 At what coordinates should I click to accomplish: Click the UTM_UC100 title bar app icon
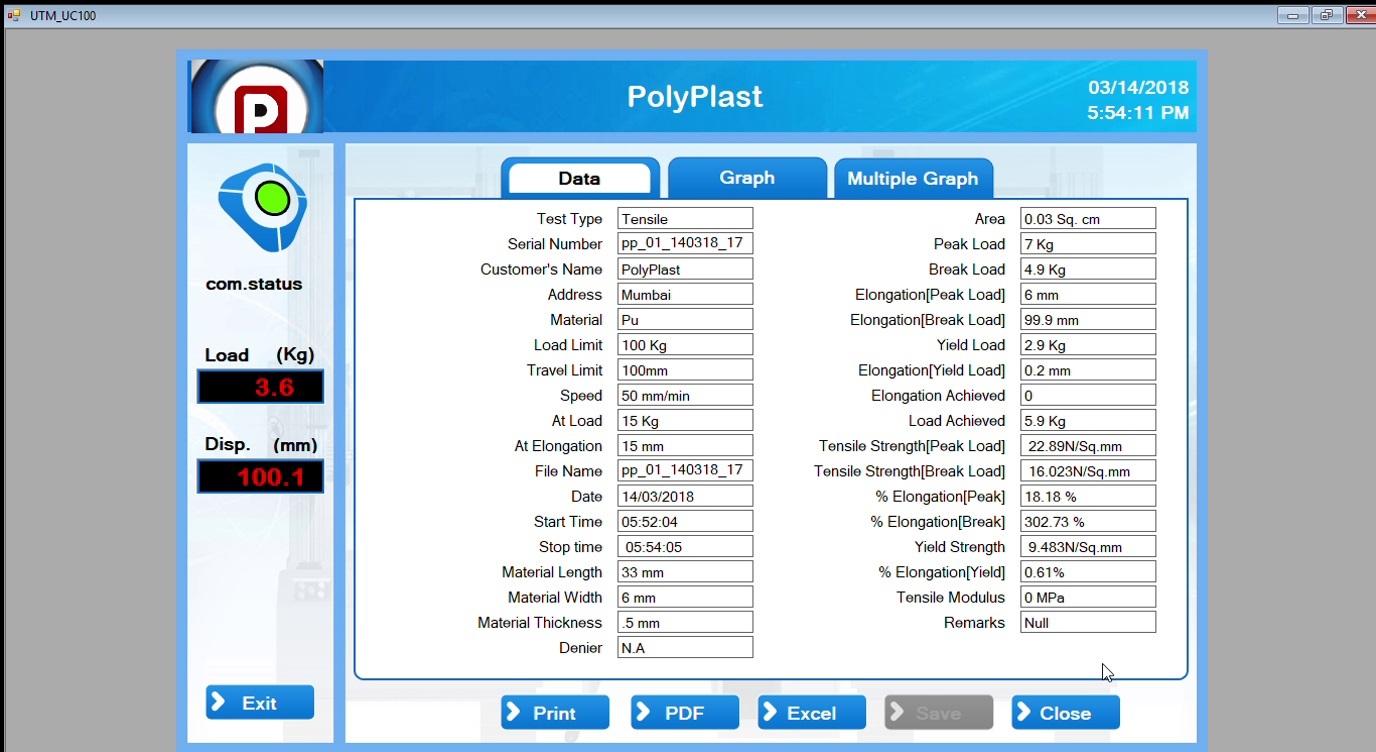[14, 15]
